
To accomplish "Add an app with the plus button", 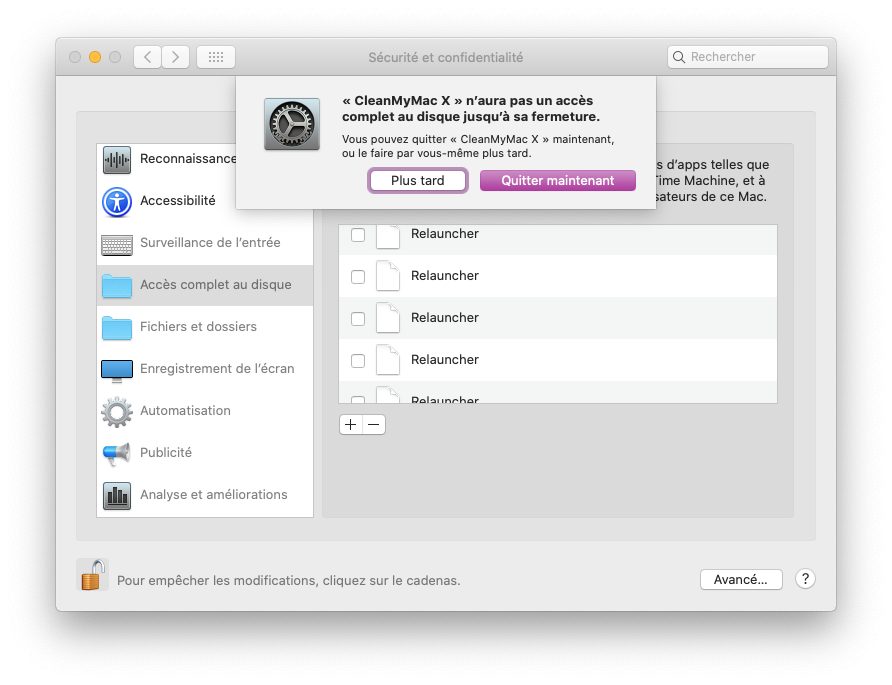I will pyautogui.click(x=350, y=425).
